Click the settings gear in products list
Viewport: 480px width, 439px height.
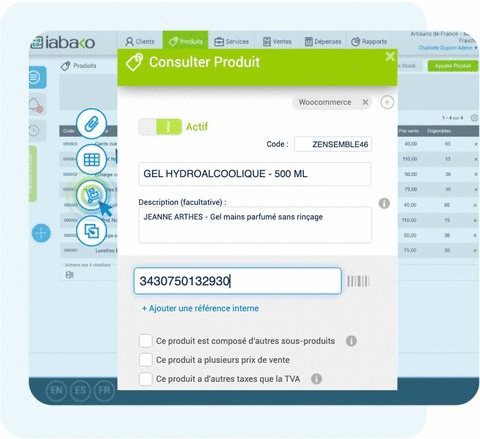(474, 118)
